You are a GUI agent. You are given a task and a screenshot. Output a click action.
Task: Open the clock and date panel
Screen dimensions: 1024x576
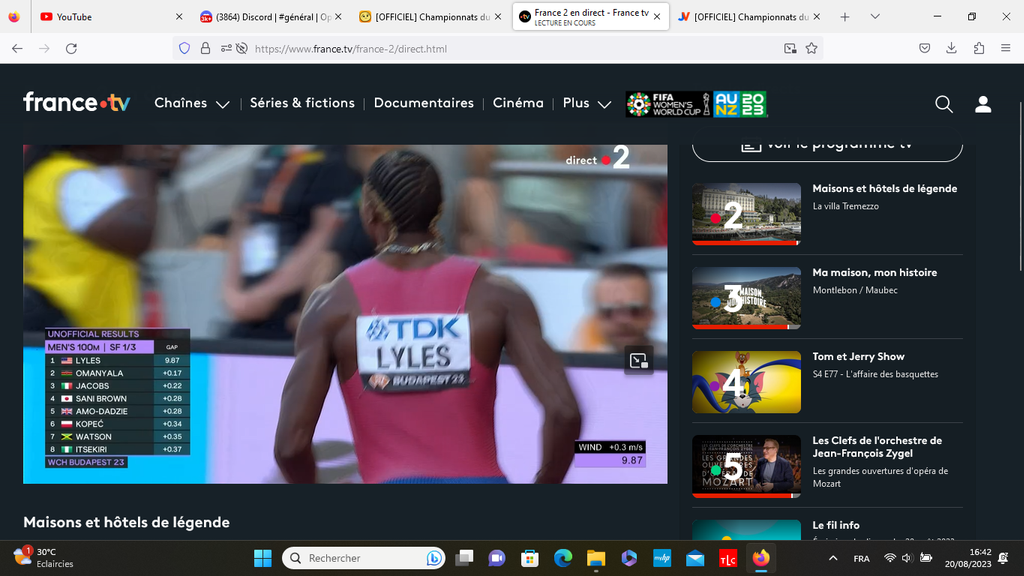(968, 558)
